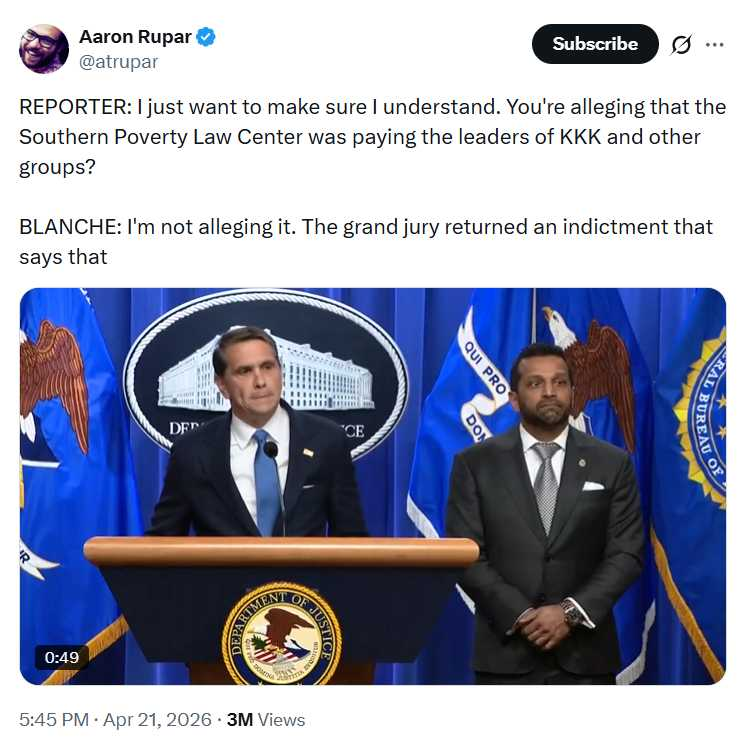Viewport: 741px width, 751px height.
Task: Open the 5:45 PM timestamp link
Action: [50, 720]
